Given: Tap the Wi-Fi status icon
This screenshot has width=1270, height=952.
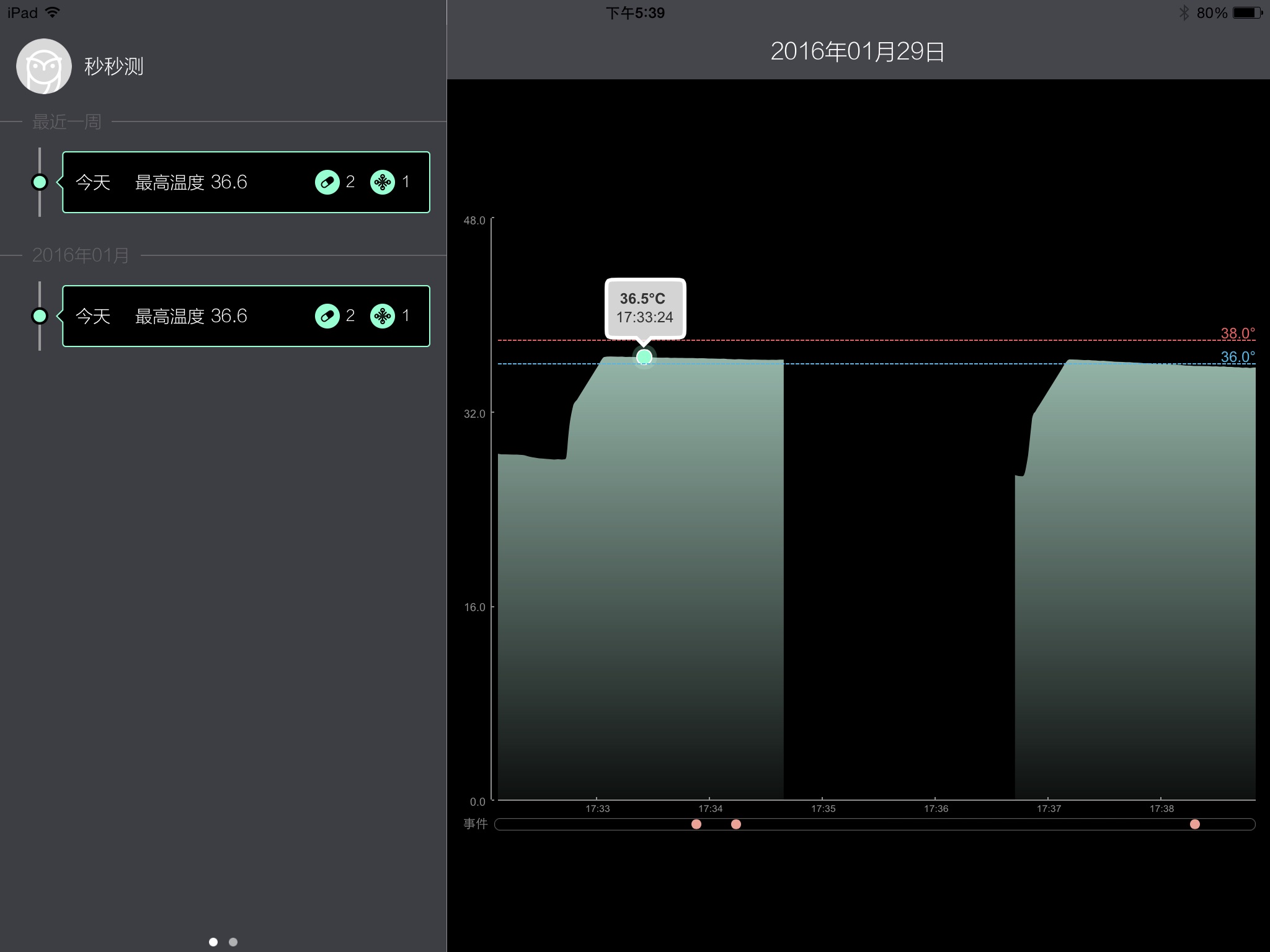Looking at the screenshot, I should [x=53, y=12].
